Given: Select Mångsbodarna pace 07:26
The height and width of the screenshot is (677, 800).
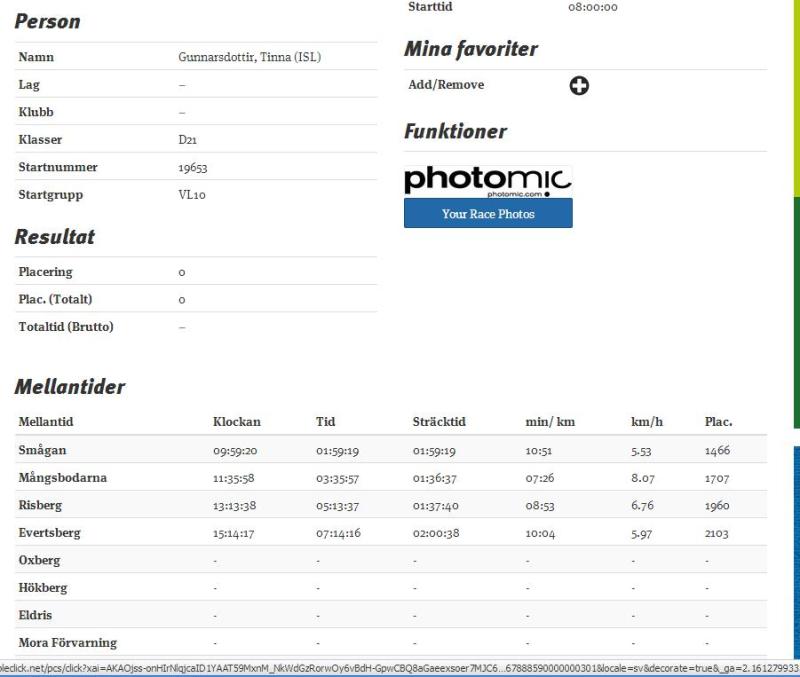Looking at the screenshot, I should point(540,478).
